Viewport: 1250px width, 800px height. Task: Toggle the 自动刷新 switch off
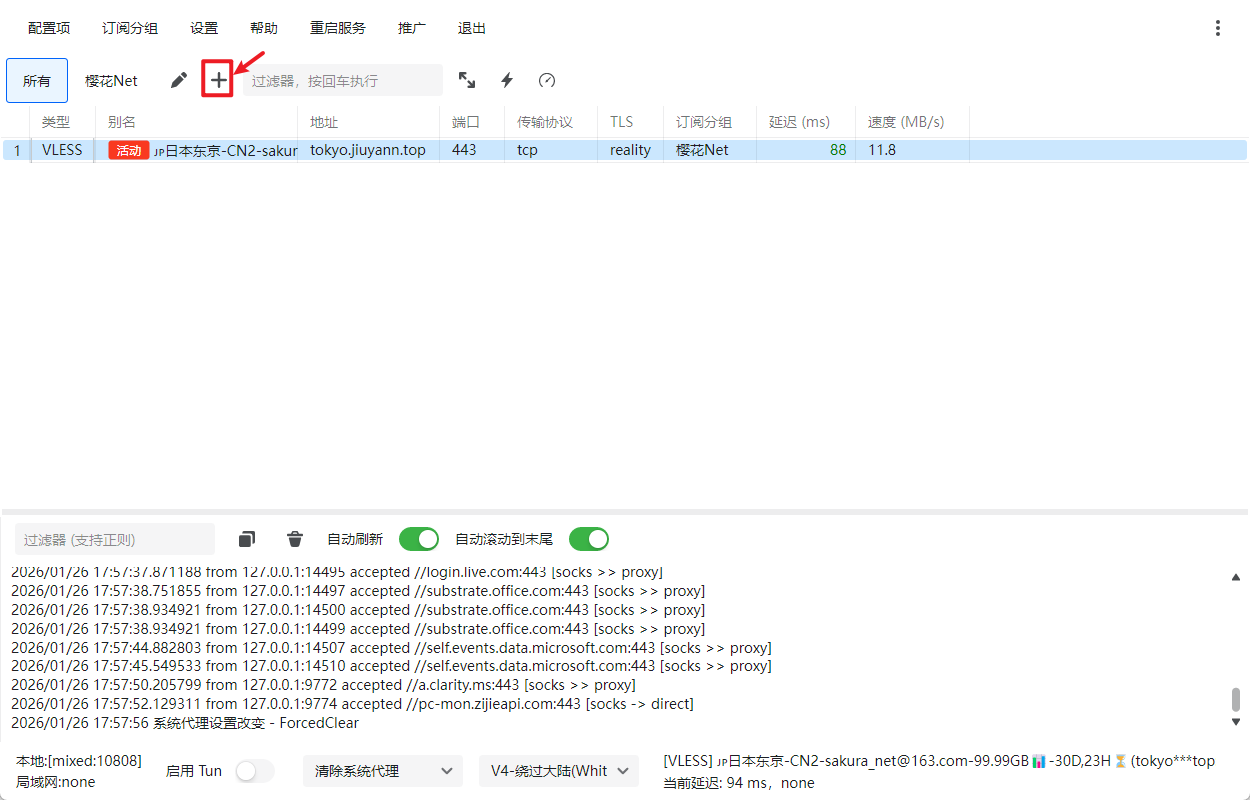click(x=419, y=539)
